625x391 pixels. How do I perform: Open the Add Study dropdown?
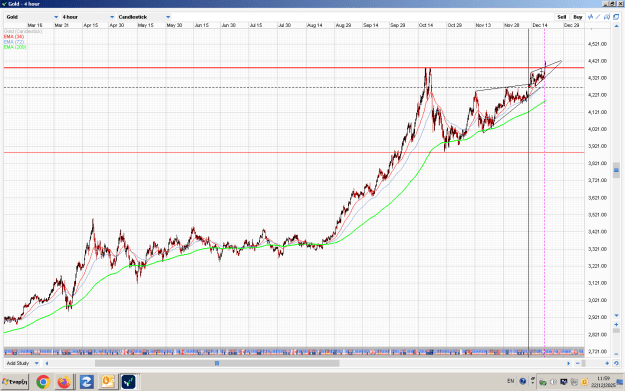(x=23, y=363)
